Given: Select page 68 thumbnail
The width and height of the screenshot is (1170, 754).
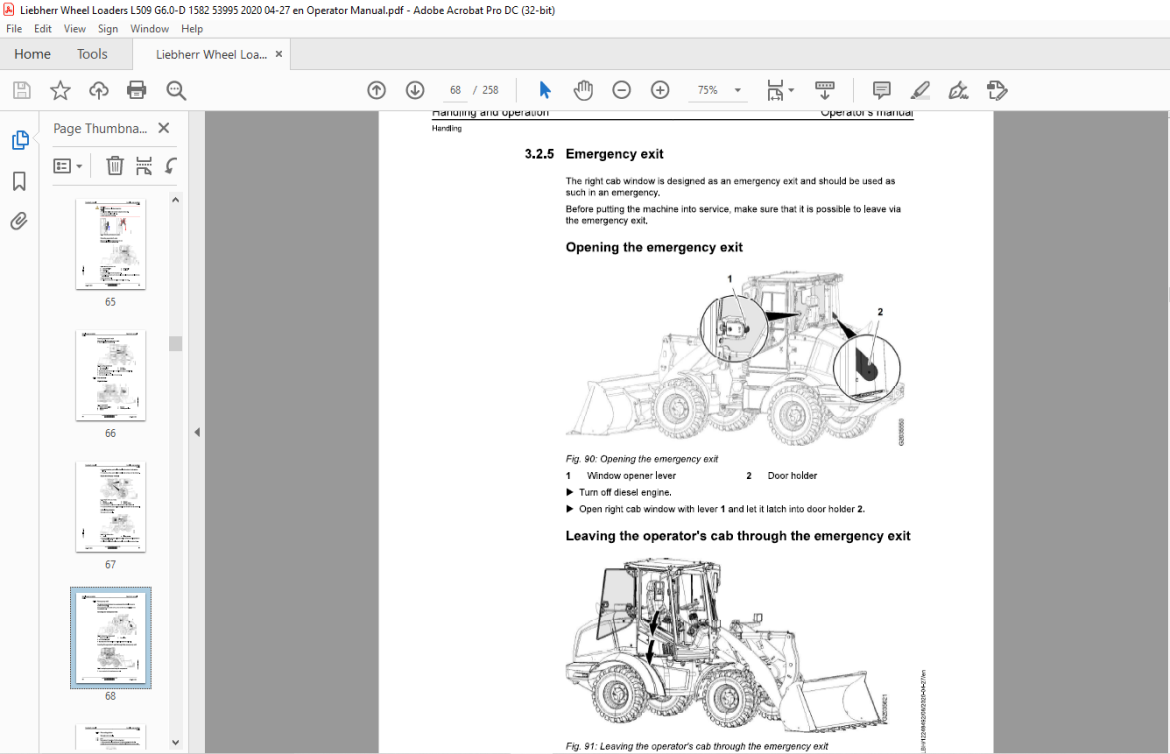Looking at the screenshot, I should point(110,638).
